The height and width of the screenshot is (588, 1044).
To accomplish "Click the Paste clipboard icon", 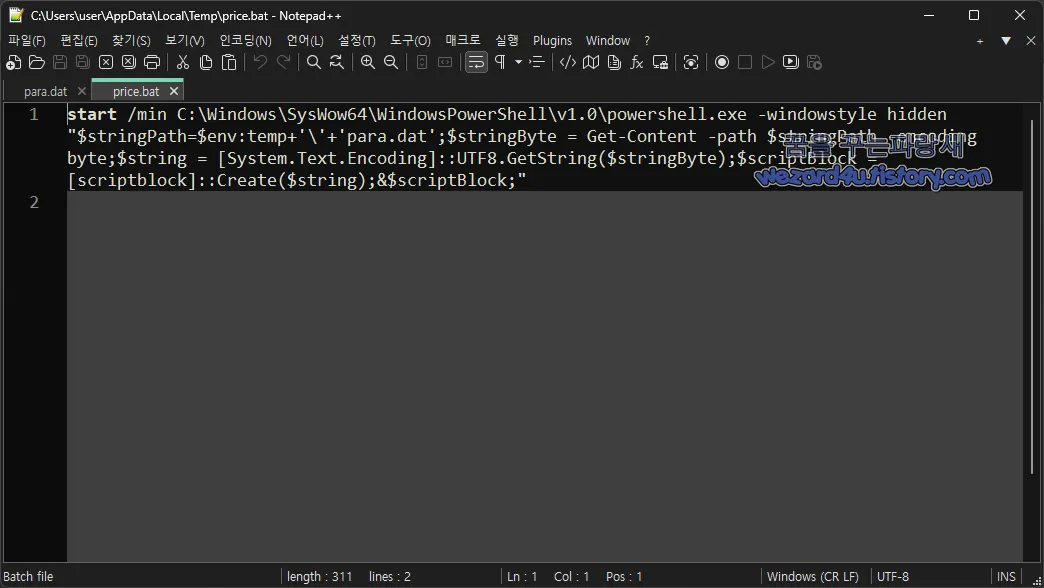I will [229, 63].
